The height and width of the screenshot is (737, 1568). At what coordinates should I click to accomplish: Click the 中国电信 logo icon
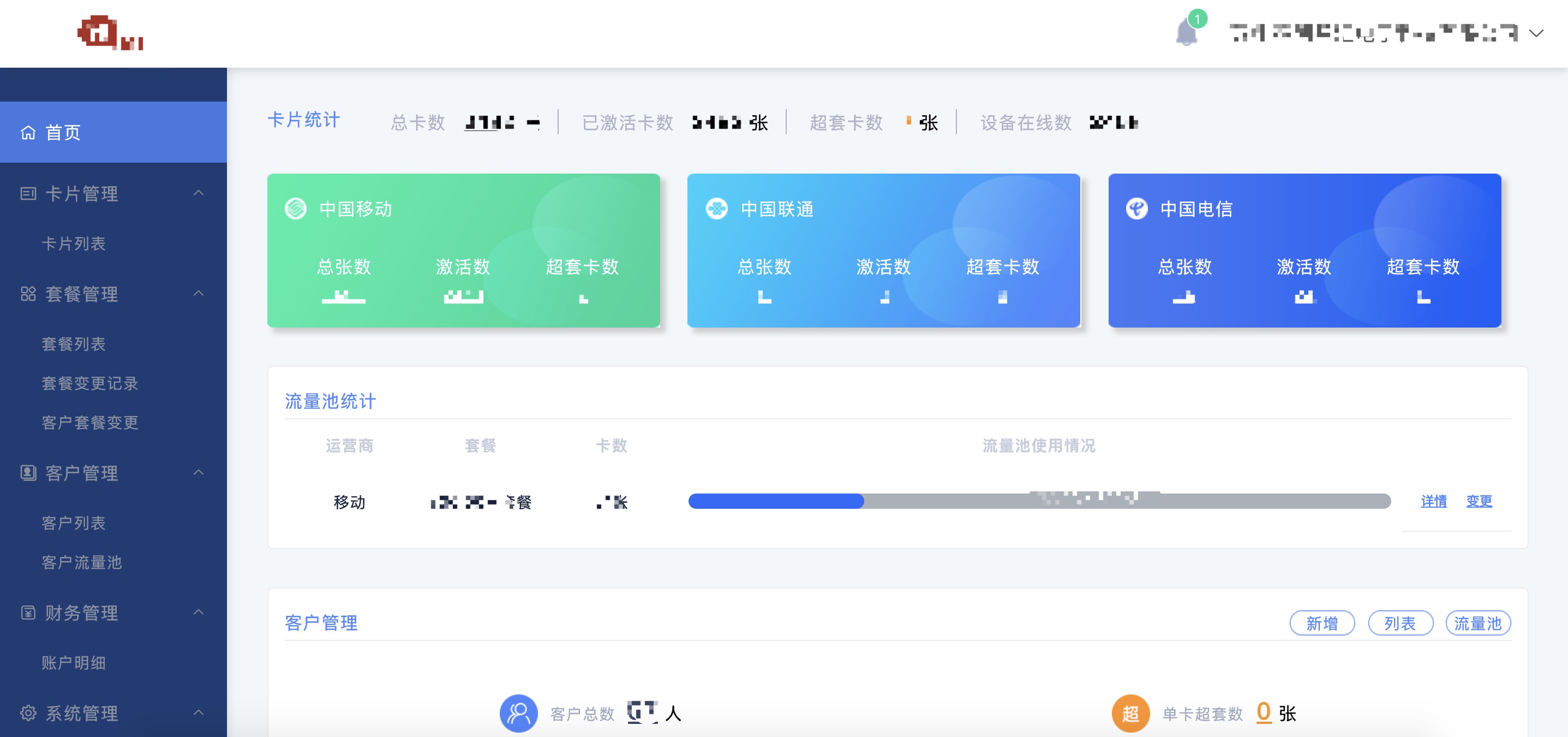[1136, 209]
